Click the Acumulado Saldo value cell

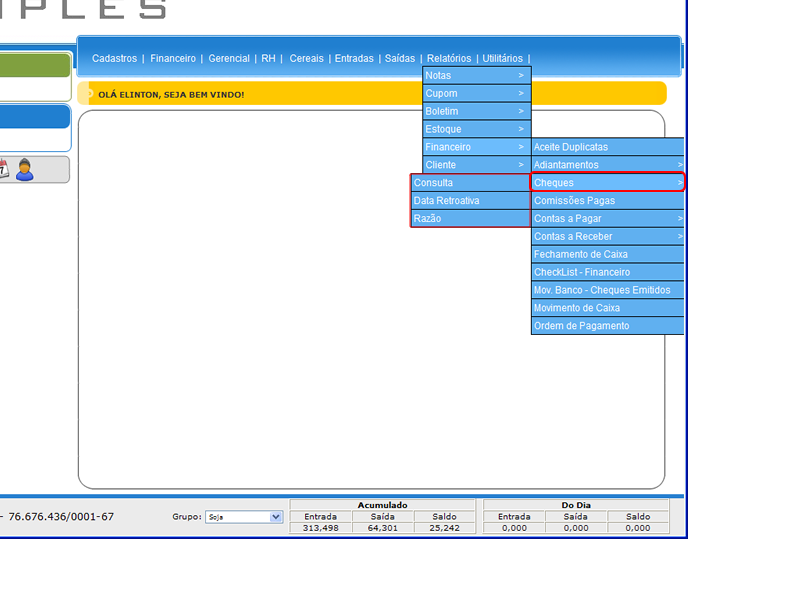tap(444, 528)
